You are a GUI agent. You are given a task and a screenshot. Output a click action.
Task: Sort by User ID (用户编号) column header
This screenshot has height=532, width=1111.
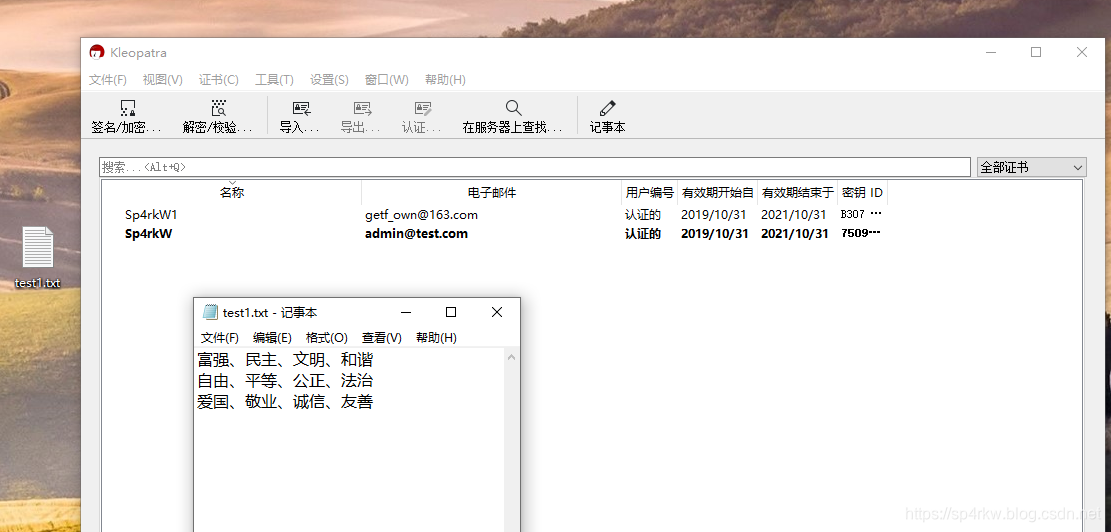tap(649, 193)
